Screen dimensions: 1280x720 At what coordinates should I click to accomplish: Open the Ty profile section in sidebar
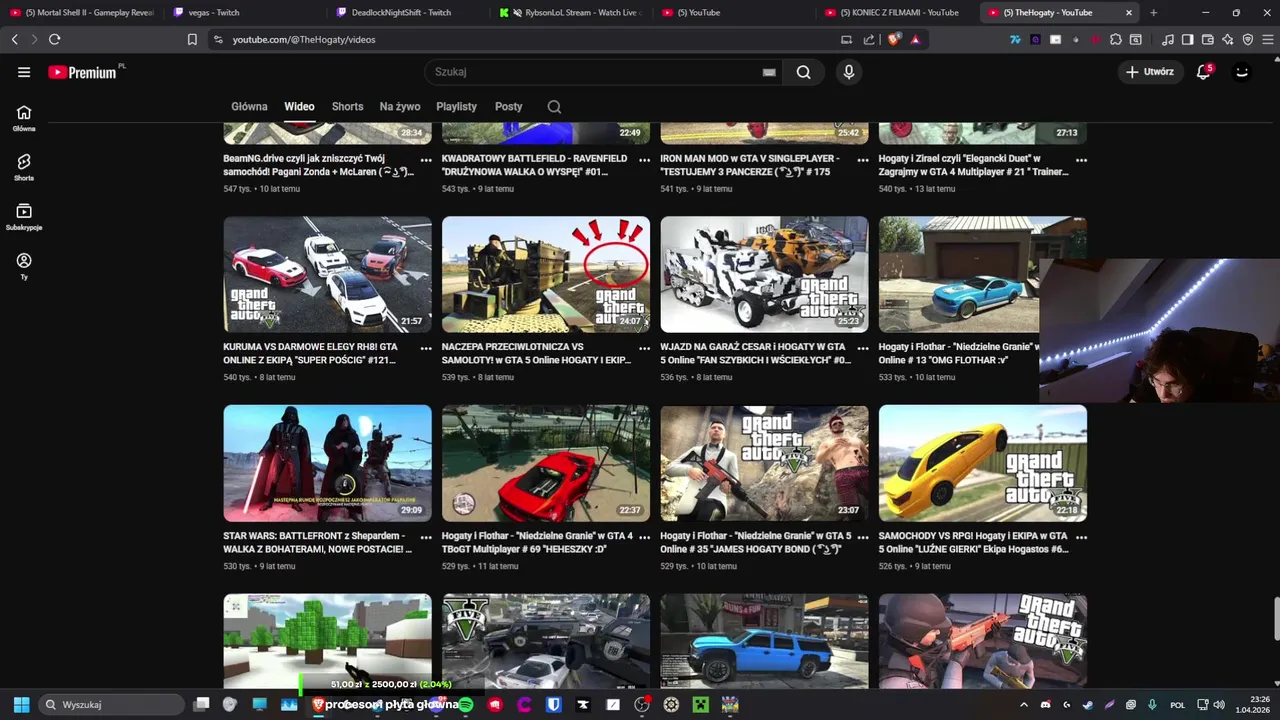pyautogui.click(x=24, y=265)
